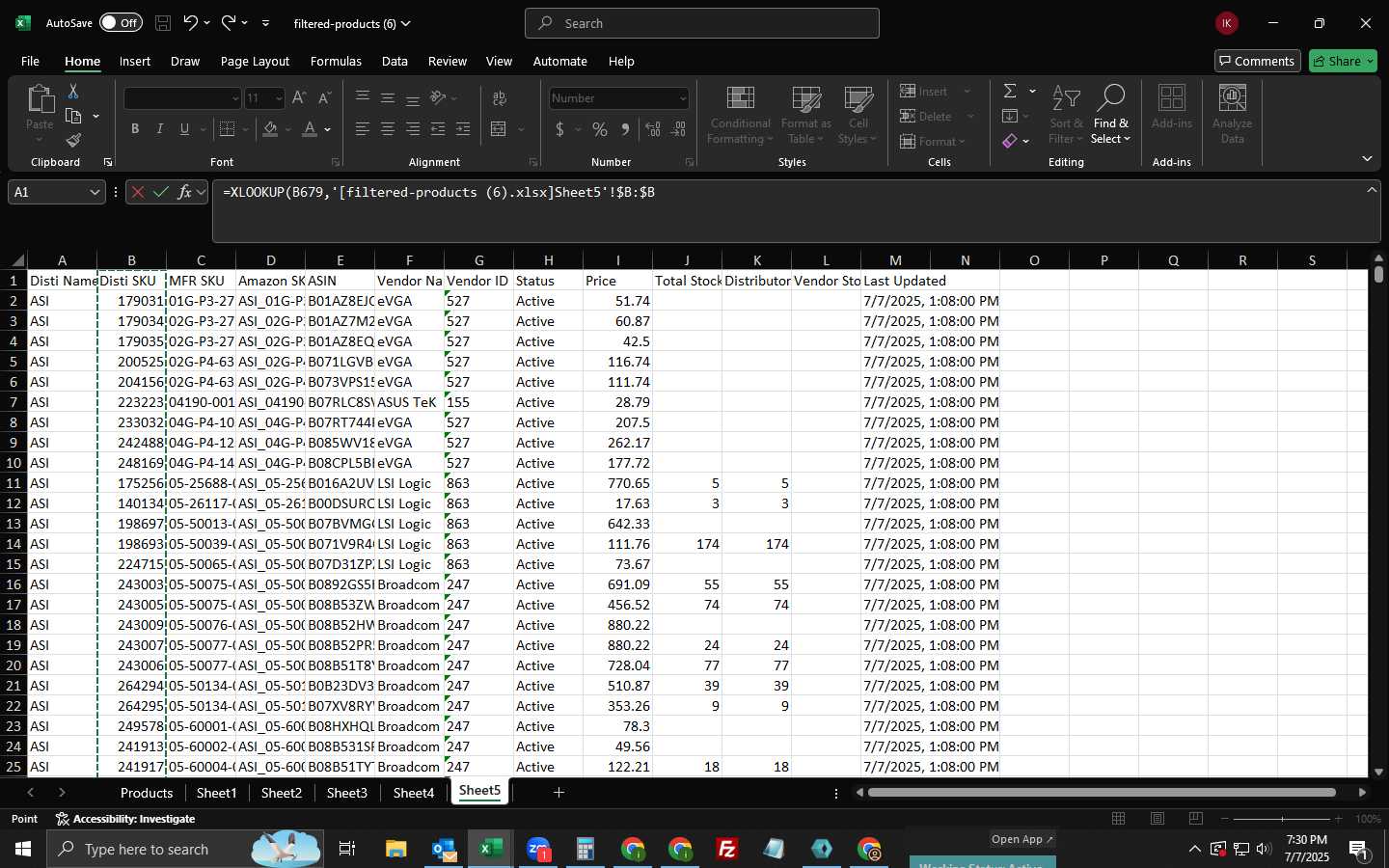Click Decrease Indent icon
The height and width of the screenshot is (868, 1389).
438,128
